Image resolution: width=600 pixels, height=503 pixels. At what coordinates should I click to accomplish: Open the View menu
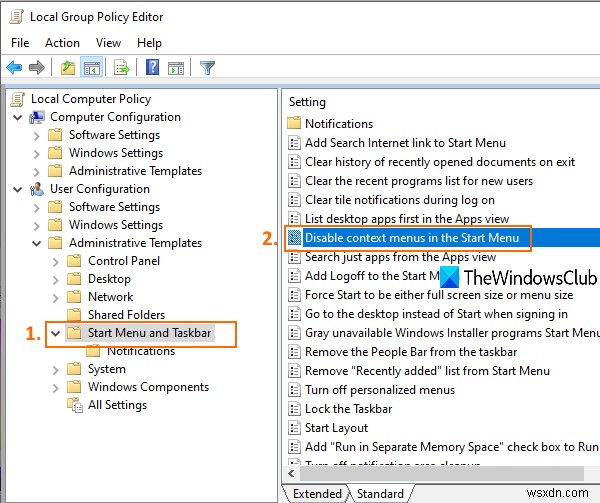click(108, 43)
